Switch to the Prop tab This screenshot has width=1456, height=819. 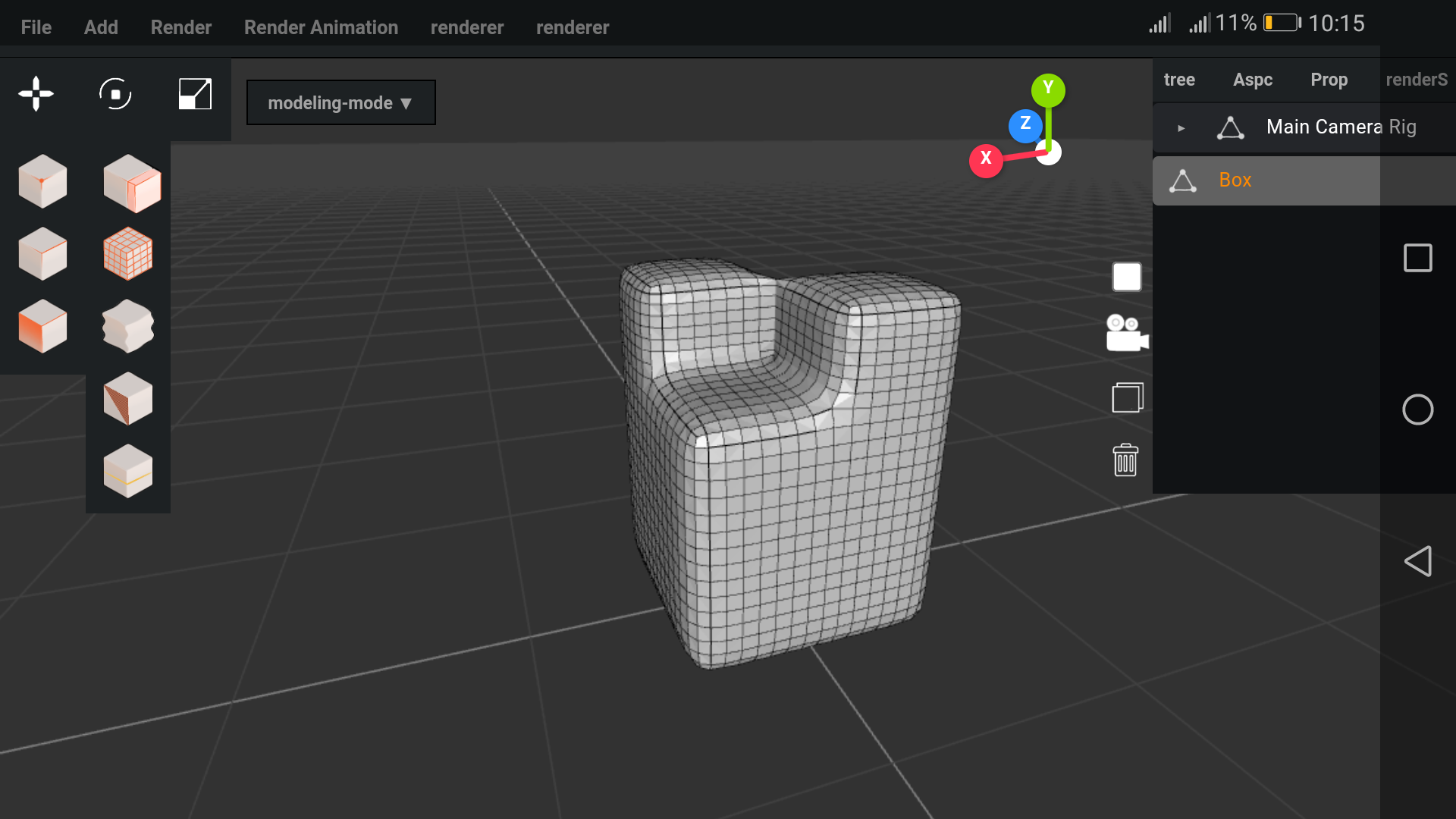[x=1329, y=80]
